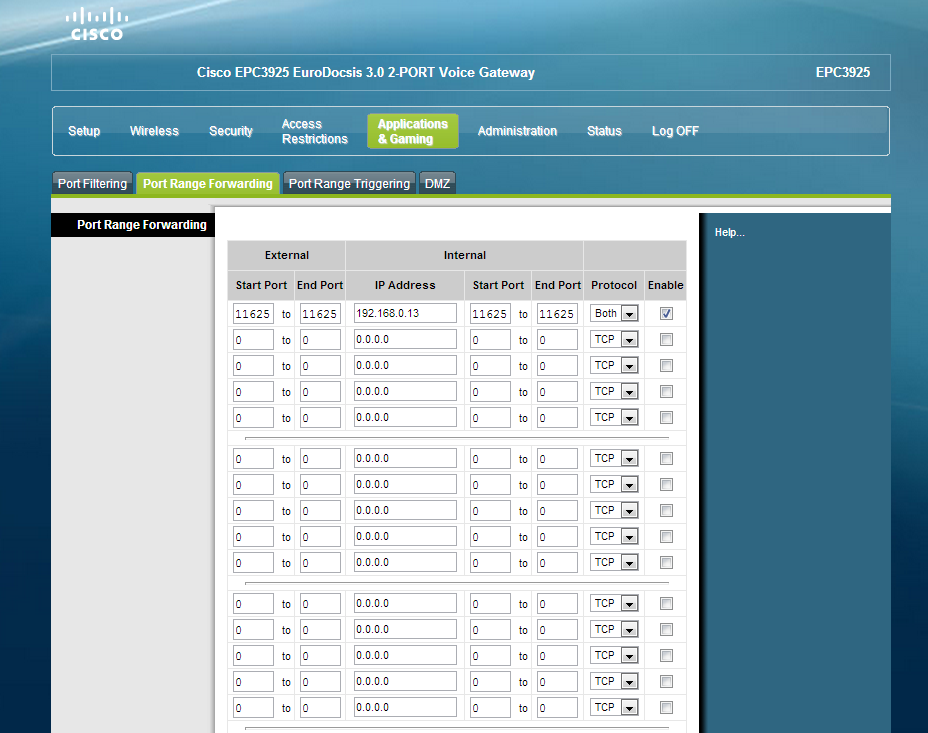Open the DMZ tab
928x733 pixels.
437,183
